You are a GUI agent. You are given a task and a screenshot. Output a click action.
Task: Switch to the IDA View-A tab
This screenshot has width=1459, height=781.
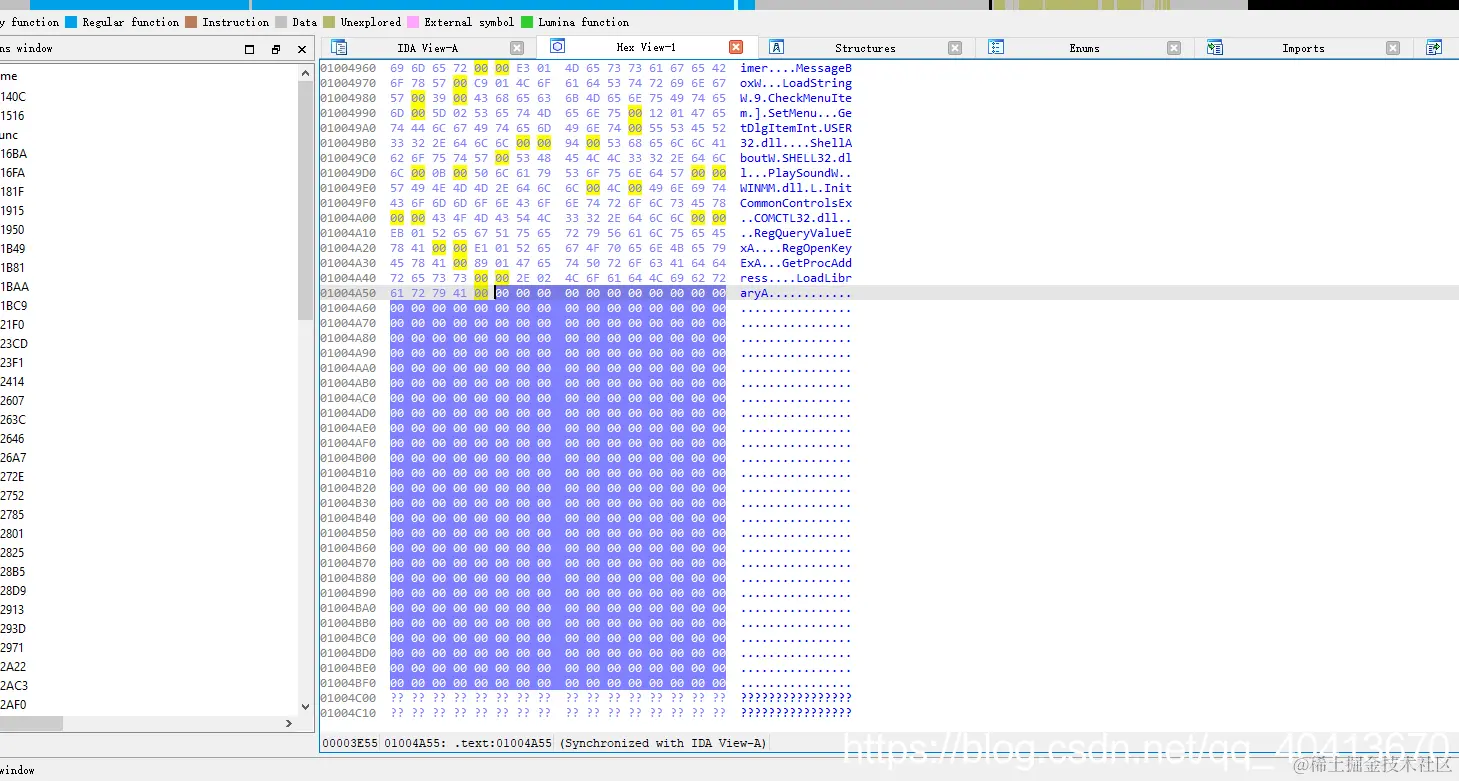(428, 48)
